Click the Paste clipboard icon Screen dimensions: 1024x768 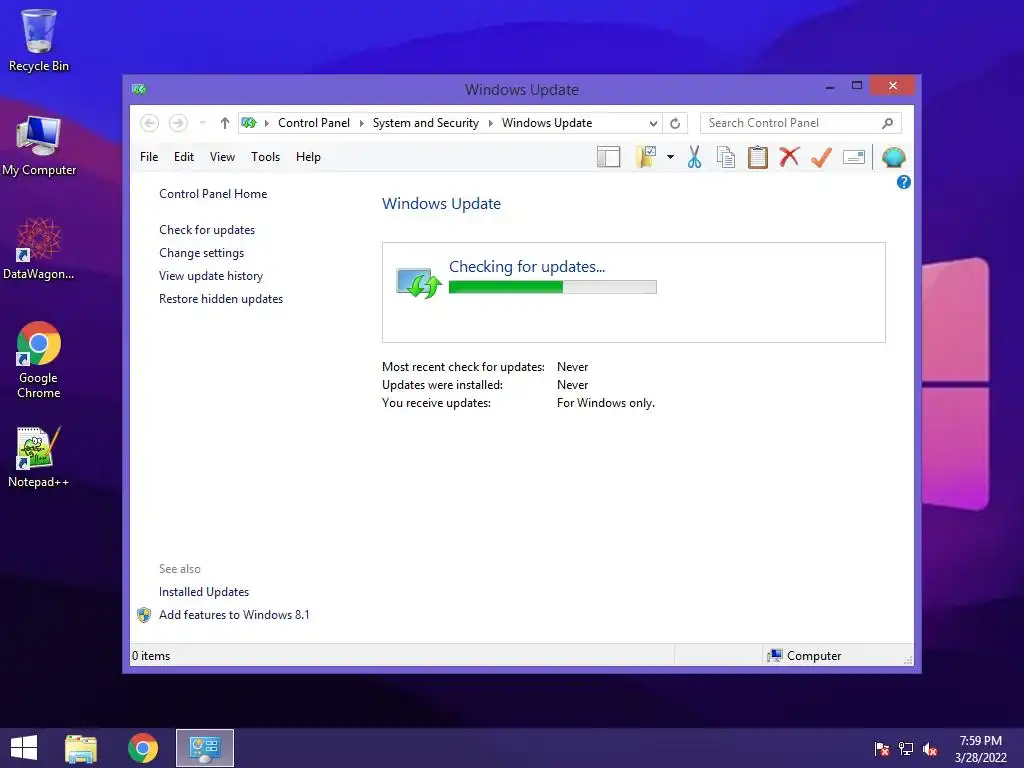758,157
